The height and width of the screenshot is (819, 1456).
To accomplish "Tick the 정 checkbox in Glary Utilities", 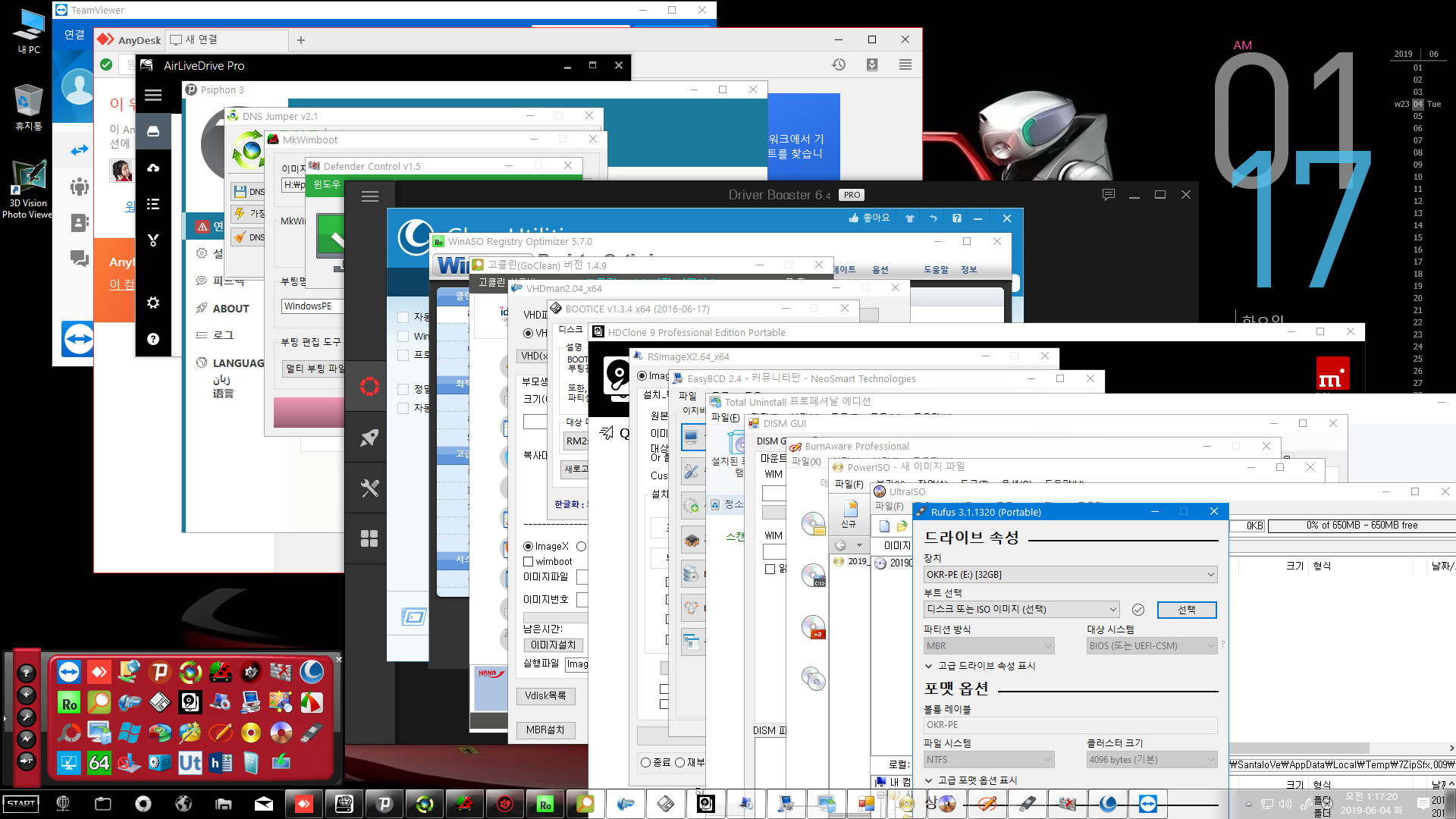I will pos(403,389).
